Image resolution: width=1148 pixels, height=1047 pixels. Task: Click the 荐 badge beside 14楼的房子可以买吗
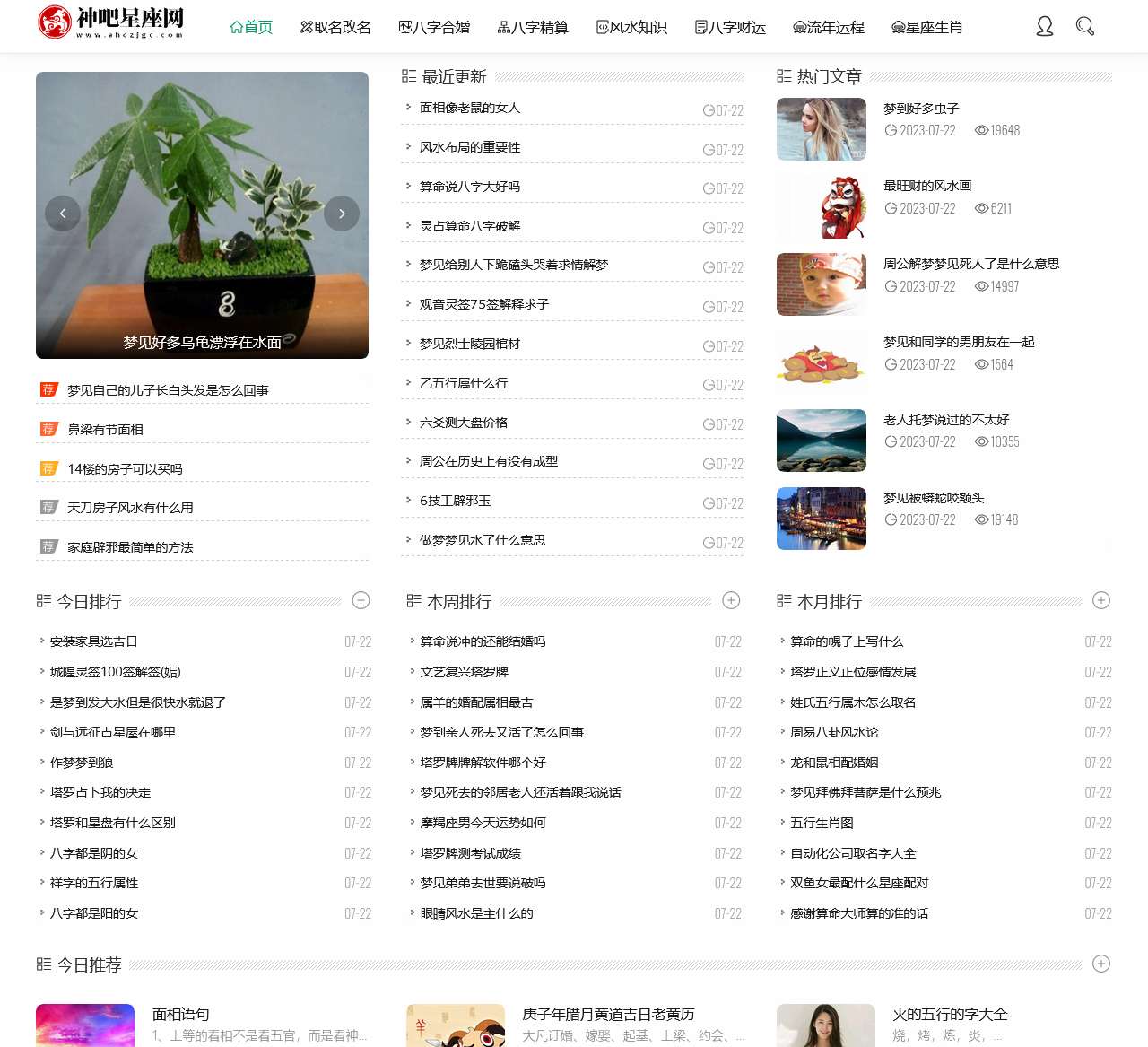click(x=48, y=468)
